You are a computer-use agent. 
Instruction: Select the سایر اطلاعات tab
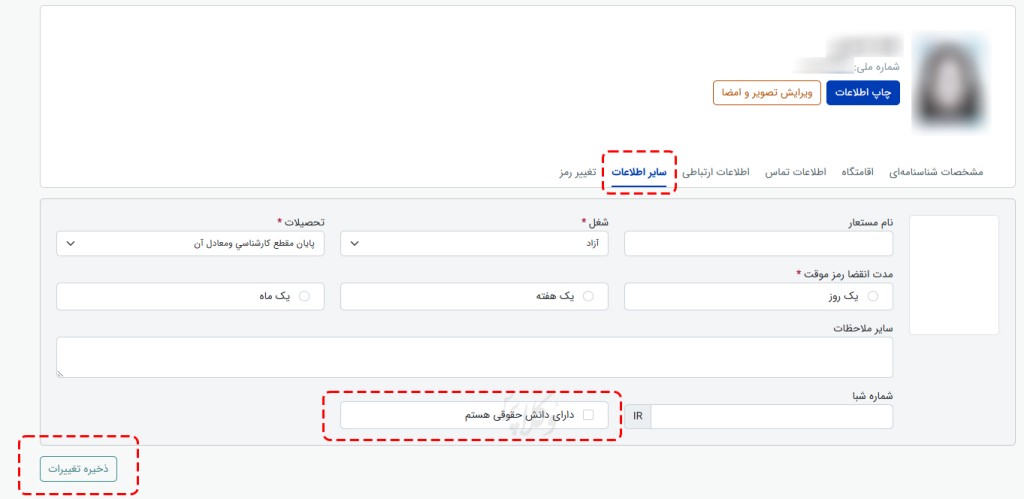(x=639, y=172)
